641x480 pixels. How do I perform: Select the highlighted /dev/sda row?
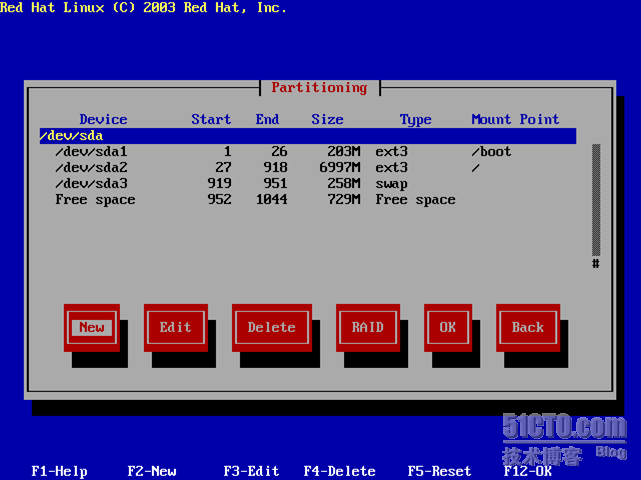click(308, 136)
